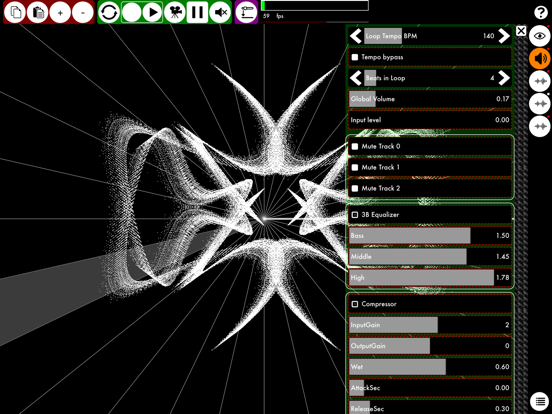The image size is (552, 414).
Task: Decrease Beats in Loop with left arrow
Action: tap(356, 78)
